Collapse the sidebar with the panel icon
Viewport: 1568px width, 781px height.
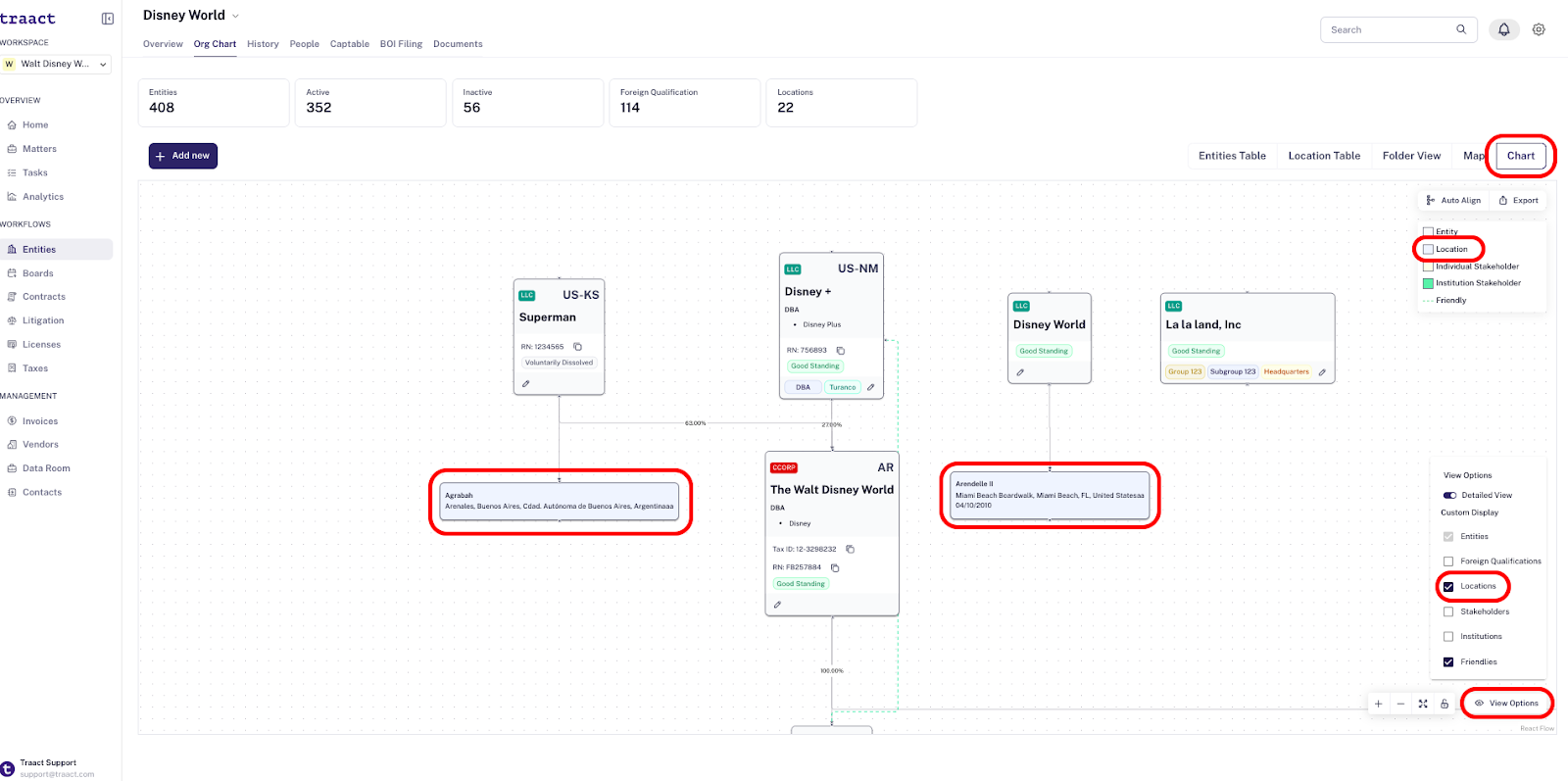pos(108,19)
